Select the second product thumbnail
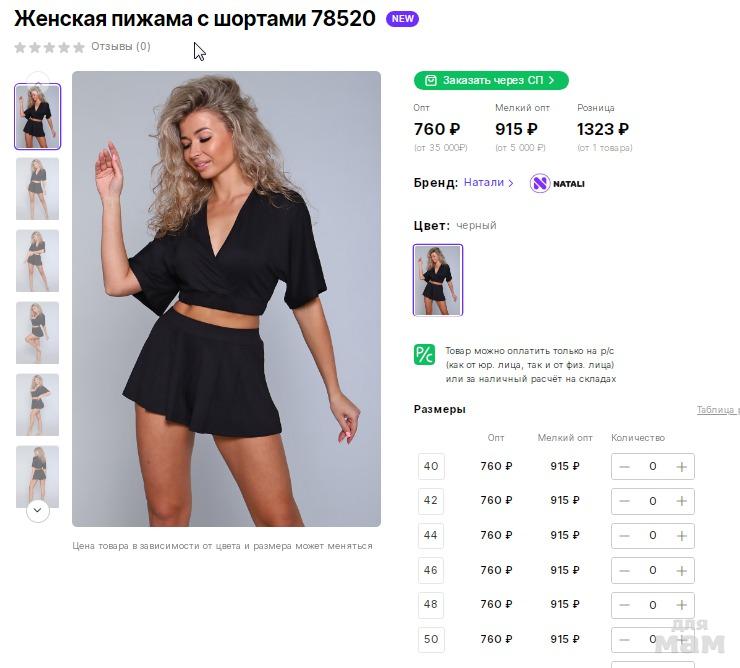This screenshot has height=668, width=740. click(37, 189)
